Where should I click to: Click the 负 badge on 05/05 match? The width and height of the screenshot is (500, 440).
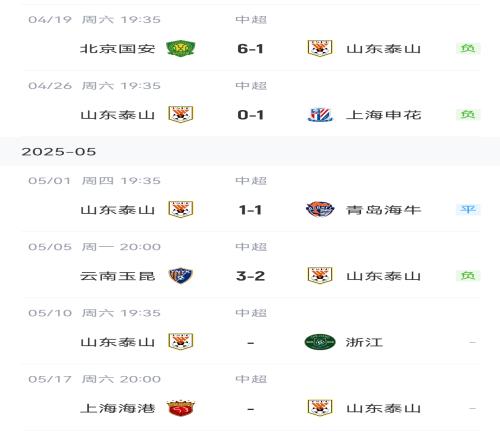coord(468,276)
